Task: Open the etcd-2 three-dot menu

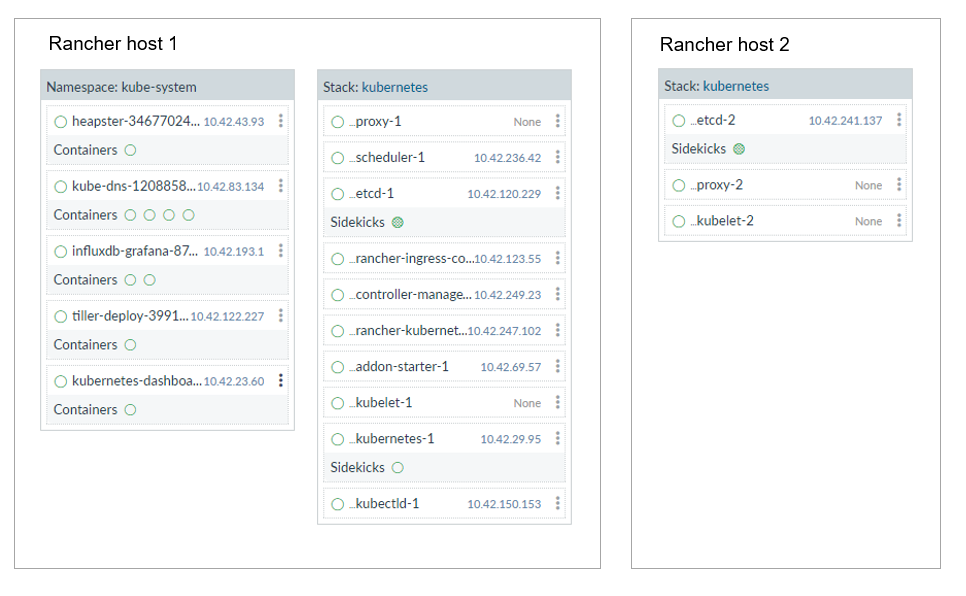Action: (899, 120)
